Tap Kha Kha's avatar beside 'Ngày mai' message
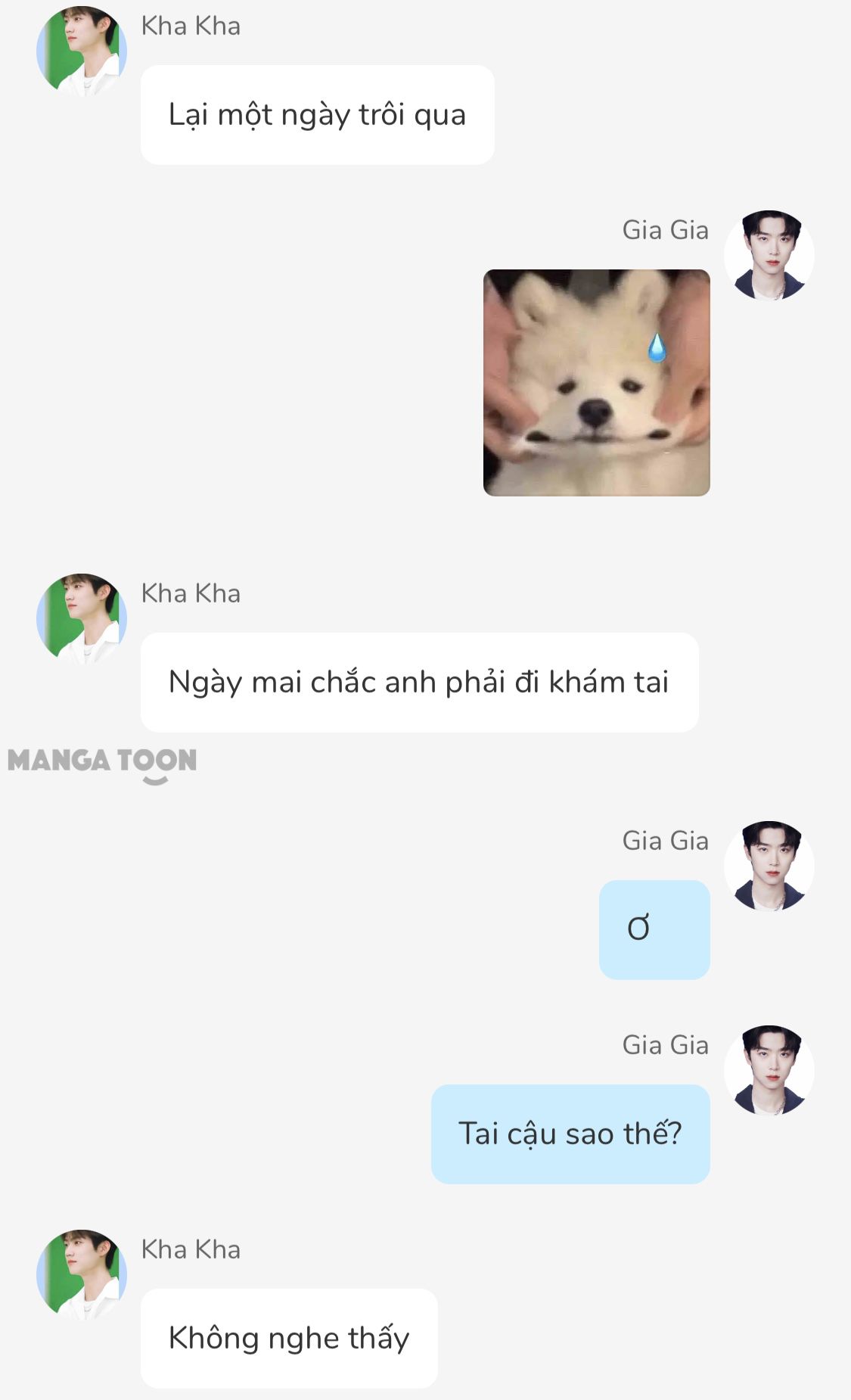The height and width of the screenshot is (1400, 851). click(82, 618)
